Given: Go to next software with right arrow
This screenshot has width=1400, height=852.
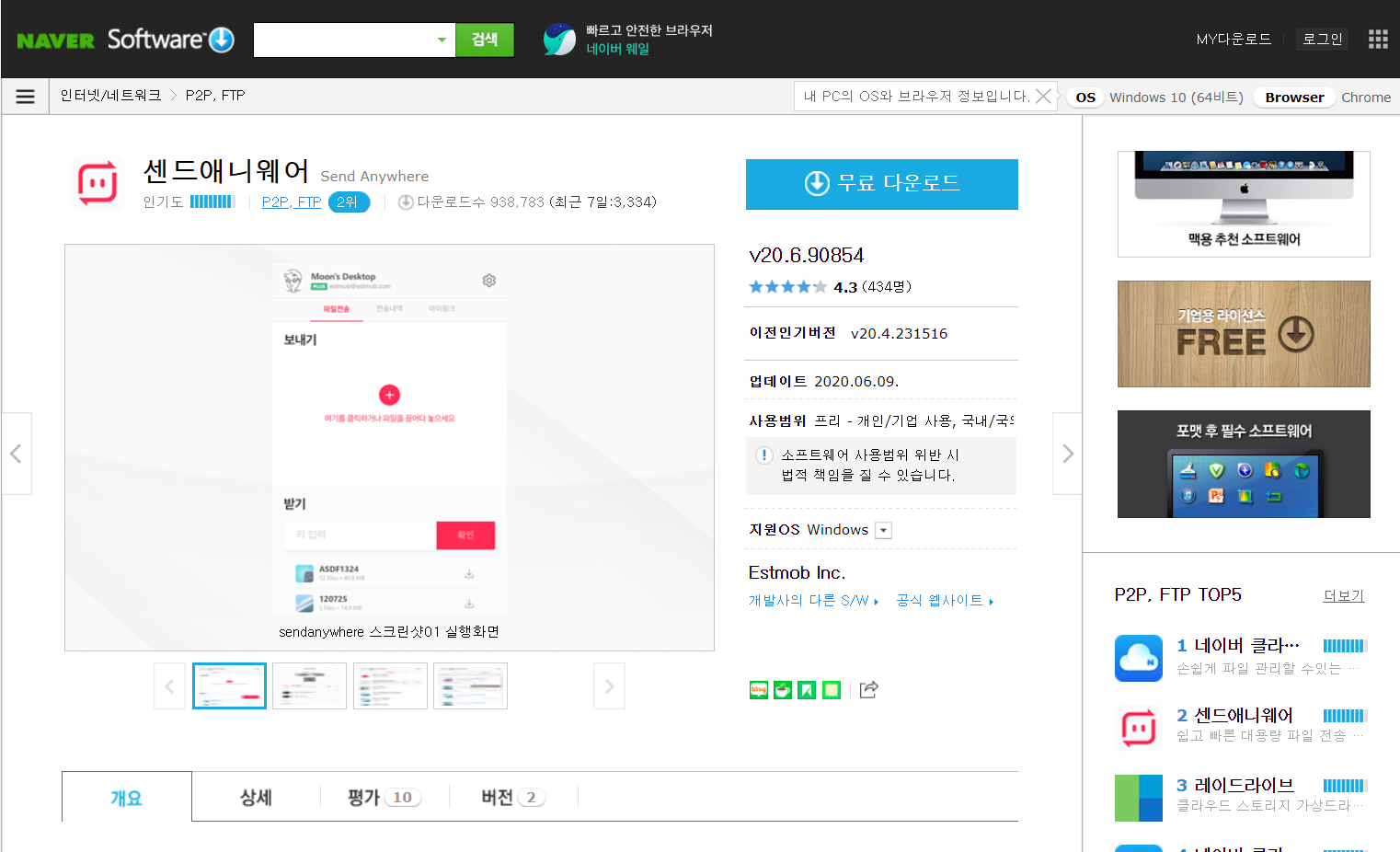Looking at the screenshot, I should tap(1067, 454).
